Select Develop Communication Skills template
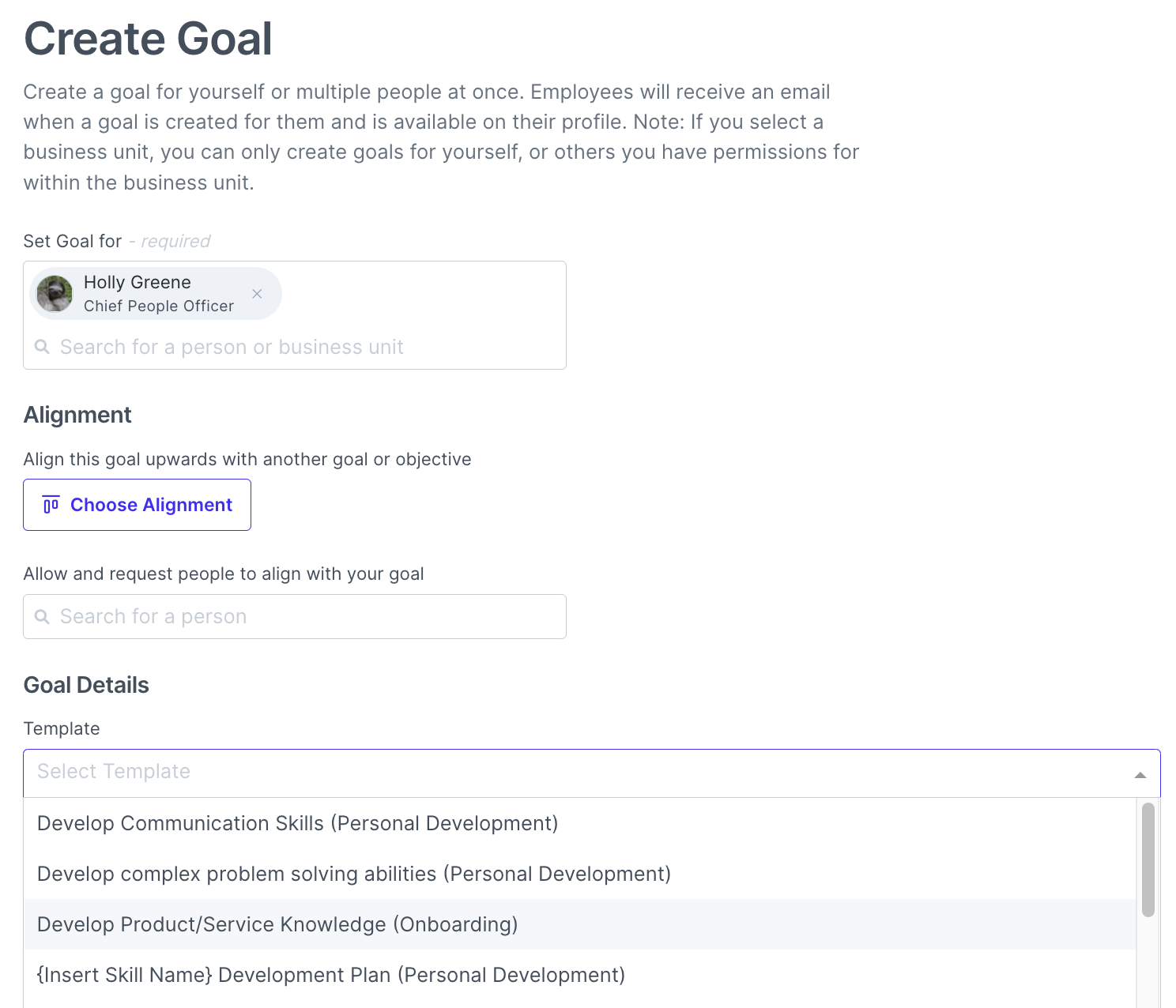The image size is (1176, 1008). (x=298, y=823)
